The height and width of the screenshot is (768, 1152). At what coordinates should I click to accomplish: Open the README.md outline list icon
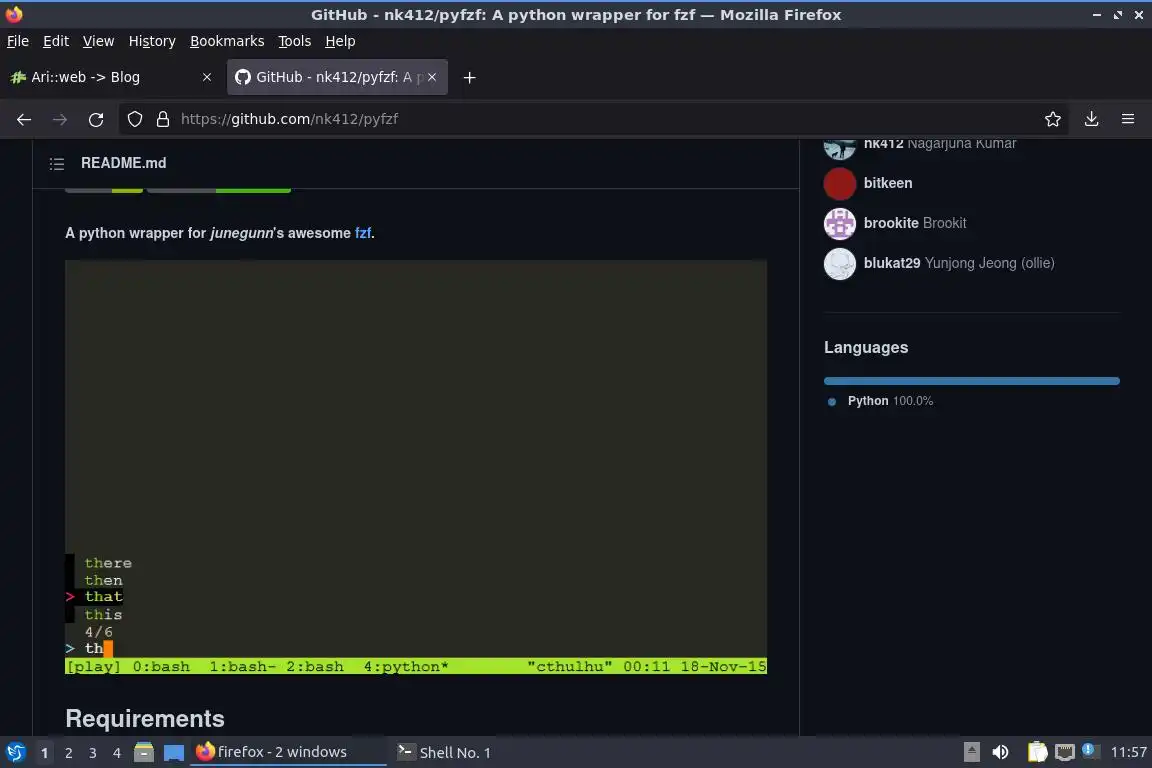57,163
